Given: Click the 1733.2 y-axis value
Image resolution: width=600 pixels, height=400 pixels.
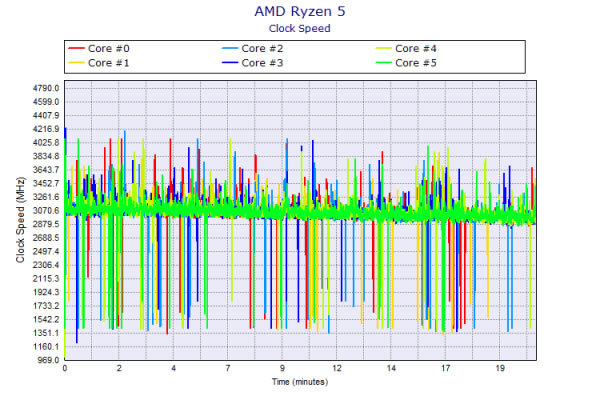Looking at the screenshot, I should [46, 306].
